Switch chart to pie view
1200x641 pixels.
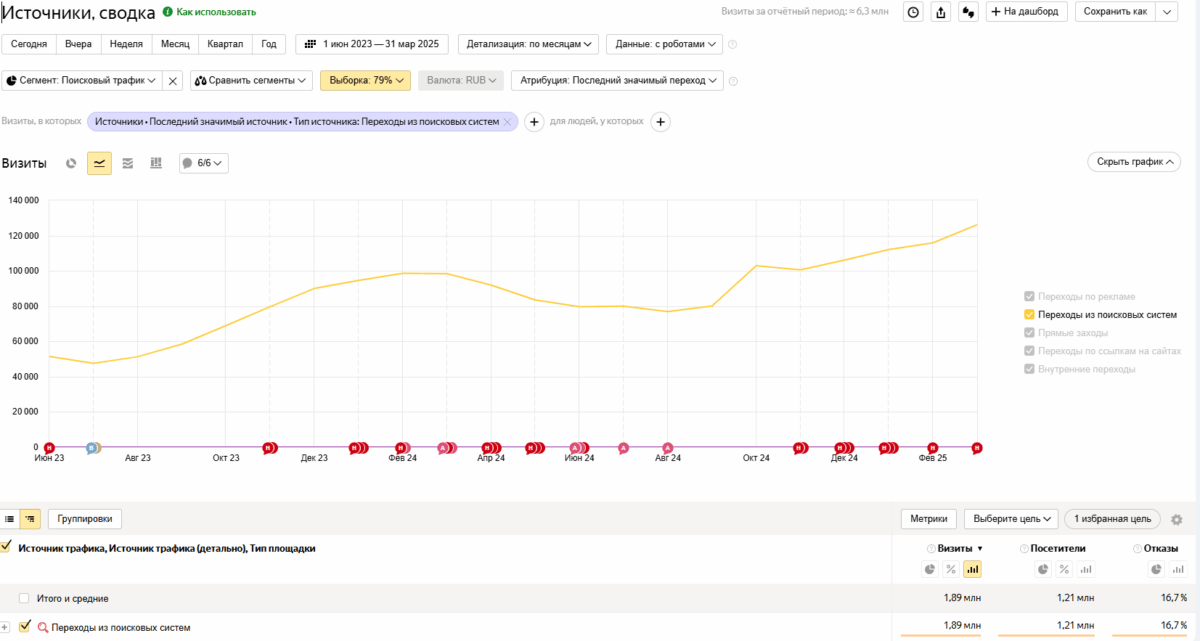click(71, 163)
